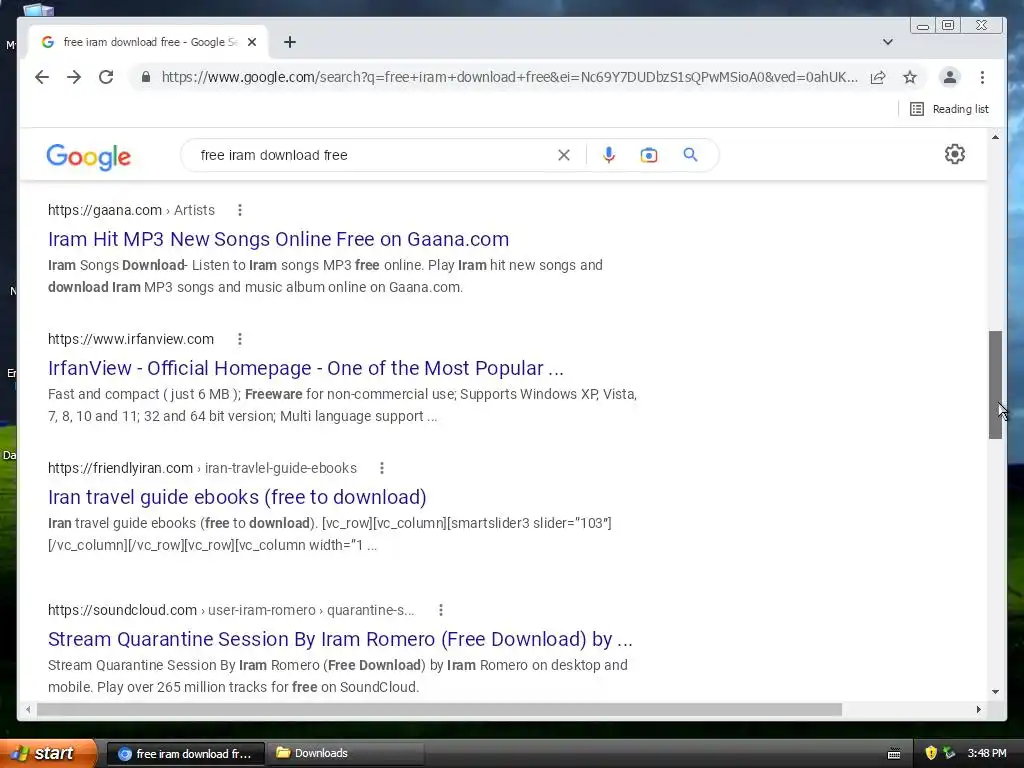Viewport: 1024px width, 768px height.
Task: Click the keyboard icon in taskbar
Action: [x=894, y=754]
